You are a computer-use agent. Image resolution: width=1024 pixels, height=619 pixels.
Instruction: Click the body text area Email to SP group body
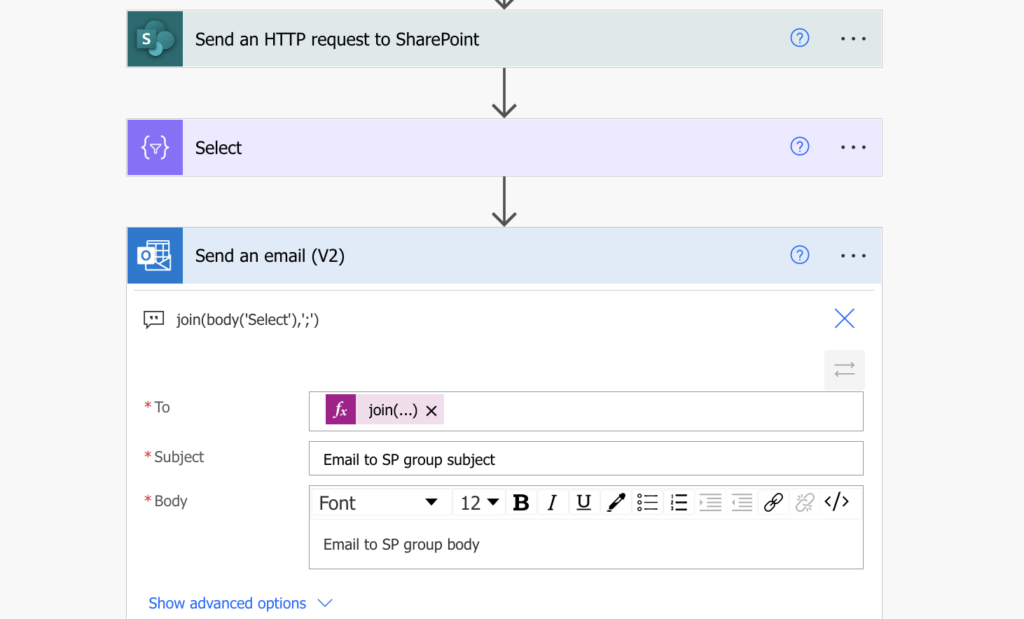pyautogui.click(x=586, y=544)
